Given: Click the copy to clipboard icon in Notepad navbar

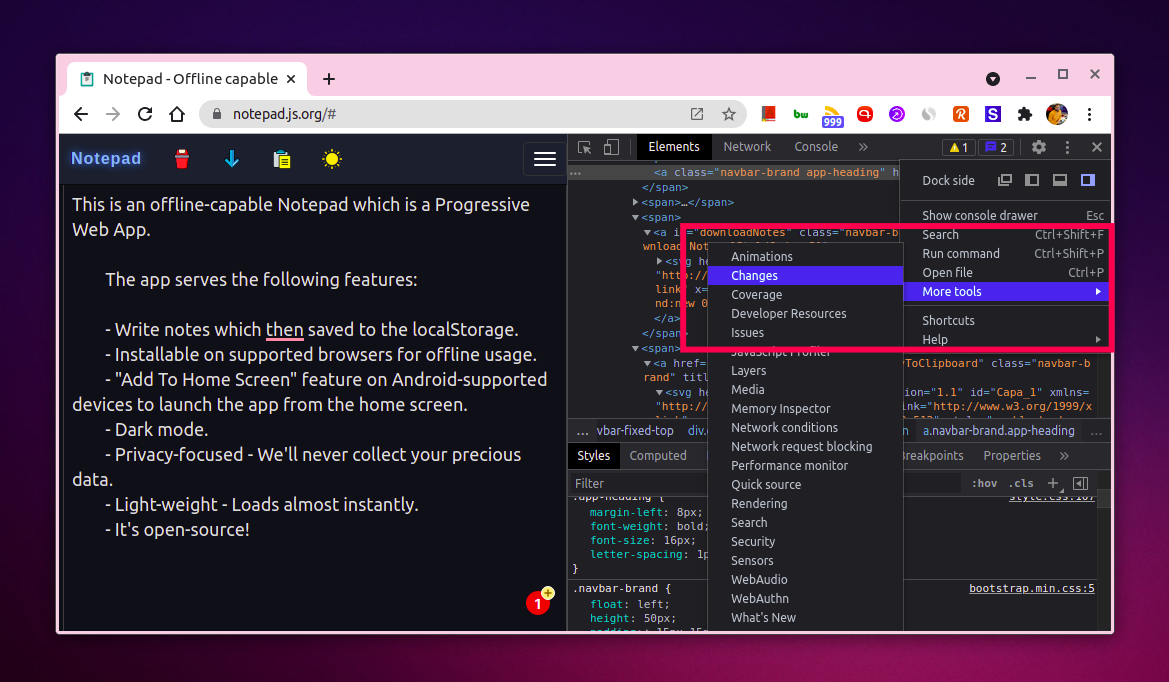Looking at the screenshot, I should pyautogui.click(x=282, y=160).
